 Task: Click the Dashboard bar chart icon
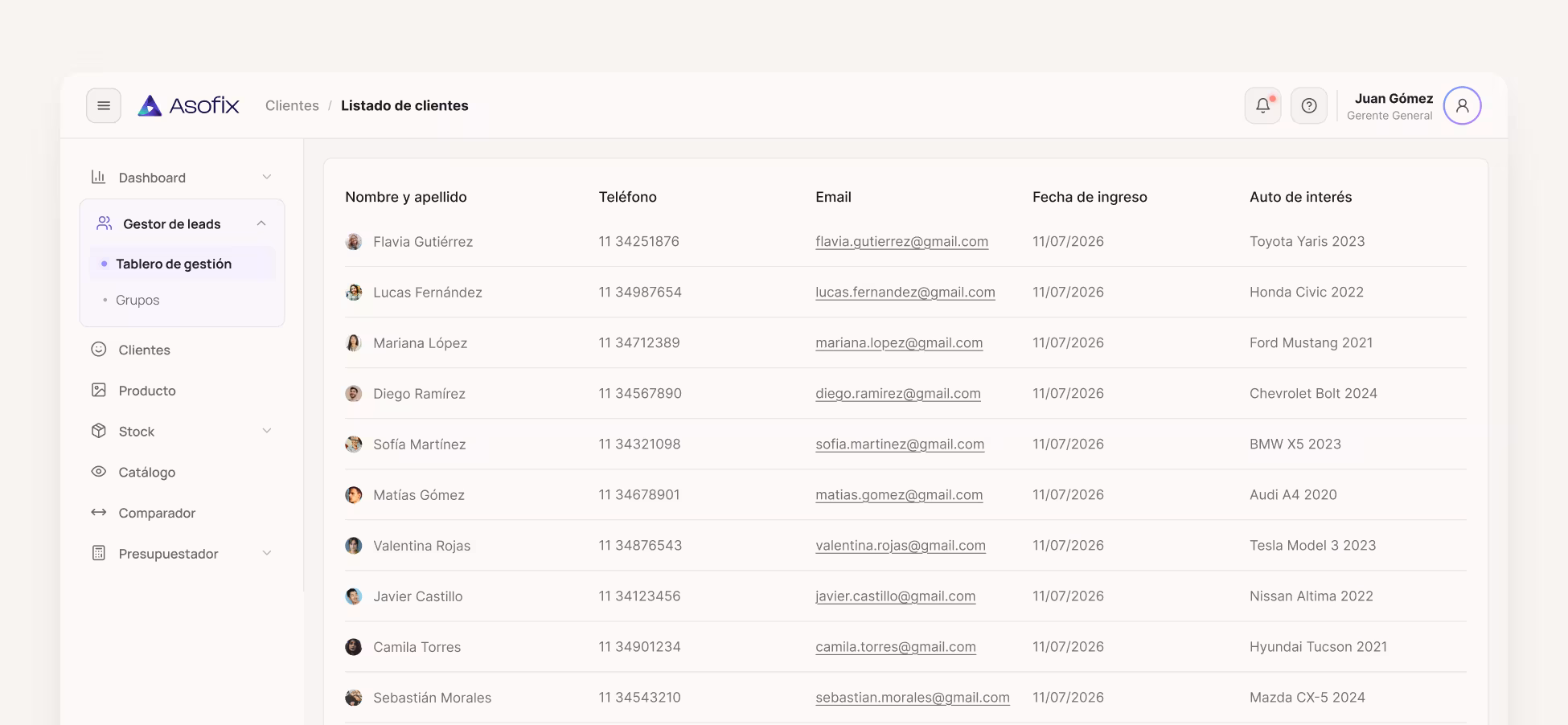pyautogui.click(x=99, y=177)
